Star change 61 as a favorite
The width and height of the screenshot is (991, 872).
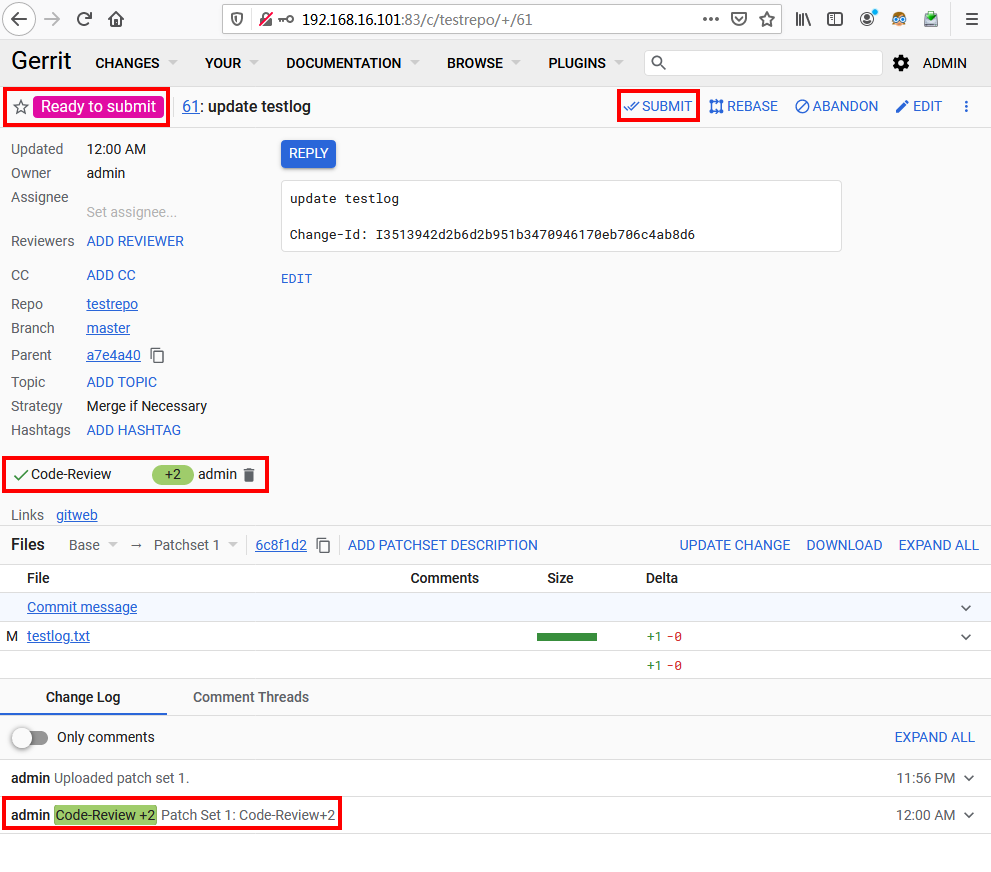pyautogui.click(x=21, y=107)
